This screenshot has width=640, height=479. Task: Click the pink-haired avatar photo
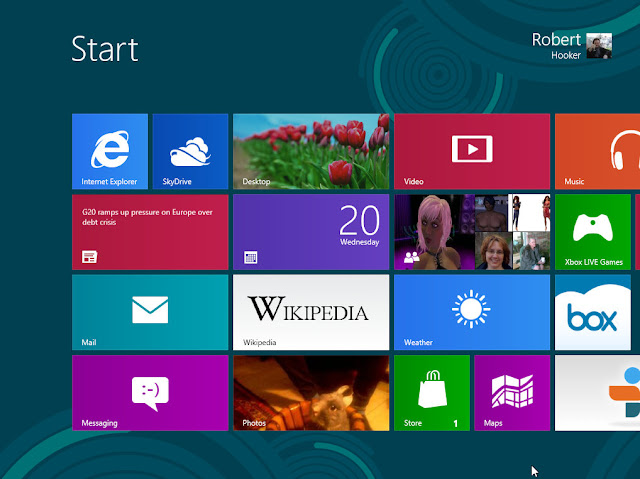pyautogui.click(x=434, y=232)
